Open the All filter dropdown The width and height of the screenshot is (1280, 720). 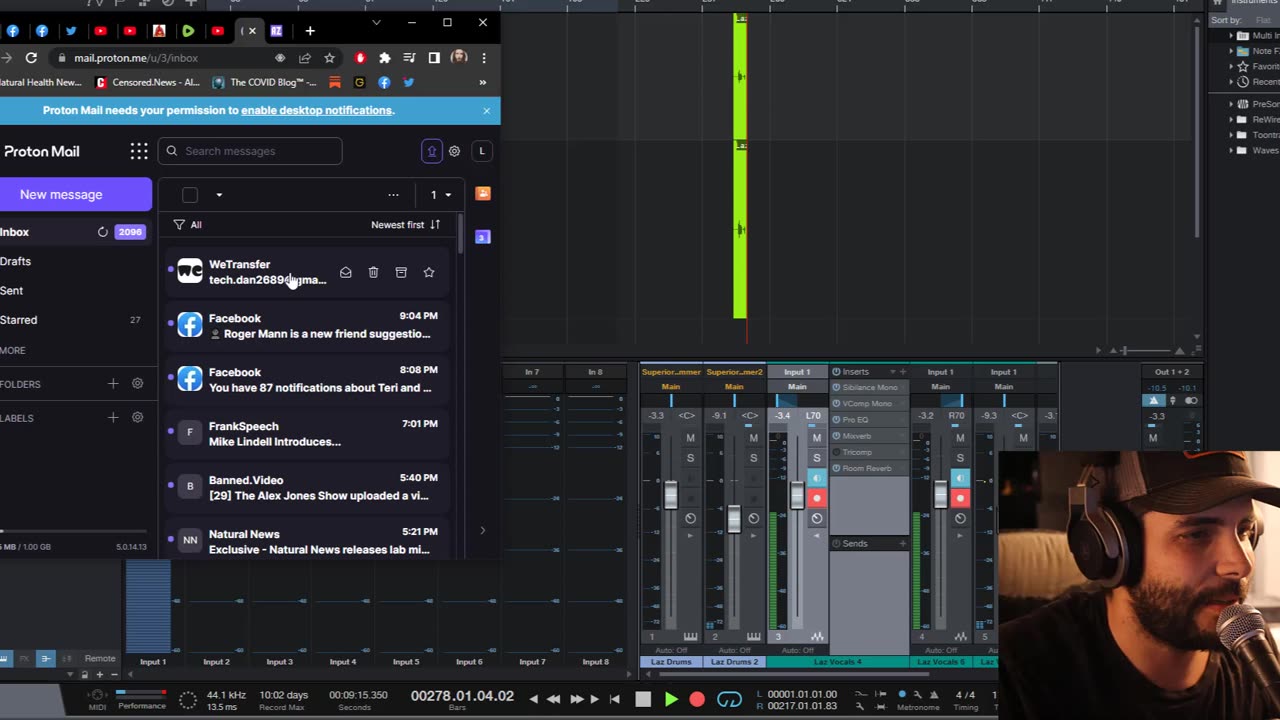click(187, 225)
